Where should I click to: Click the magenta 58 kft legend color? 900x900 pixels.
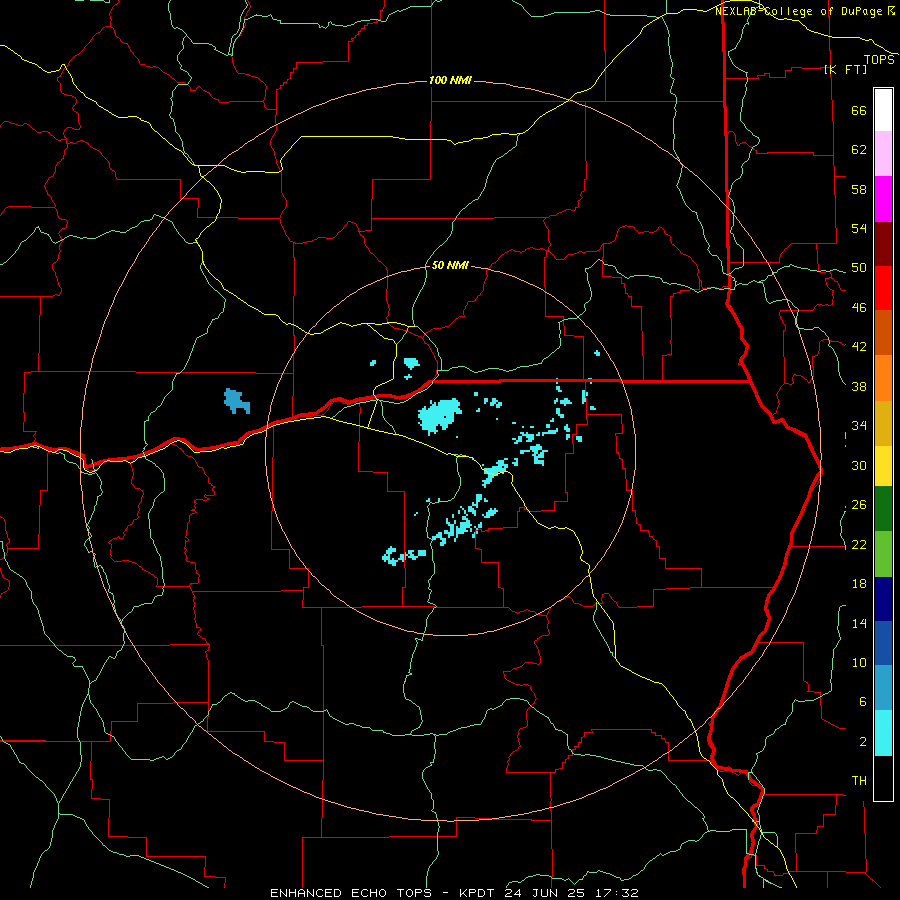click(x=883, y=199)
